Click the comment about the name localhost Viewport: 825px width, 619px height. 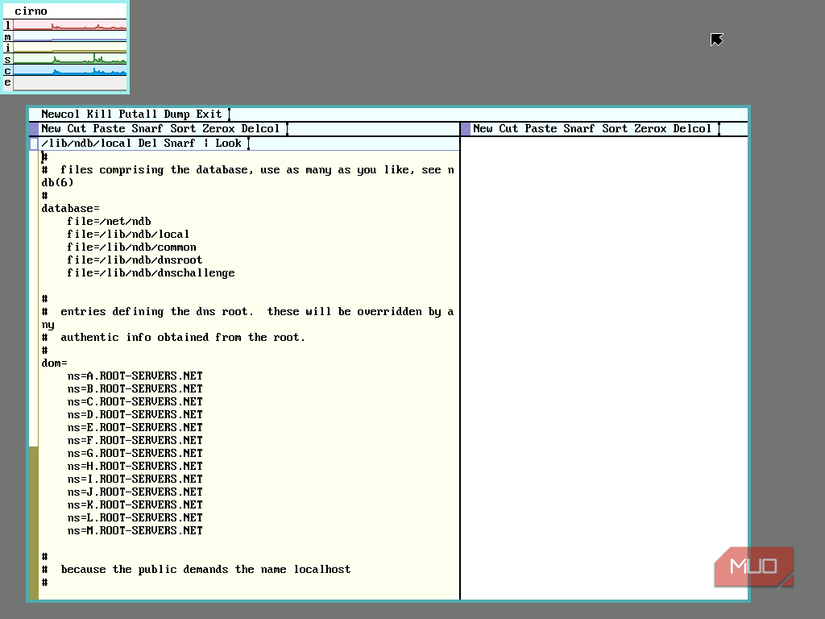[196, 570]
